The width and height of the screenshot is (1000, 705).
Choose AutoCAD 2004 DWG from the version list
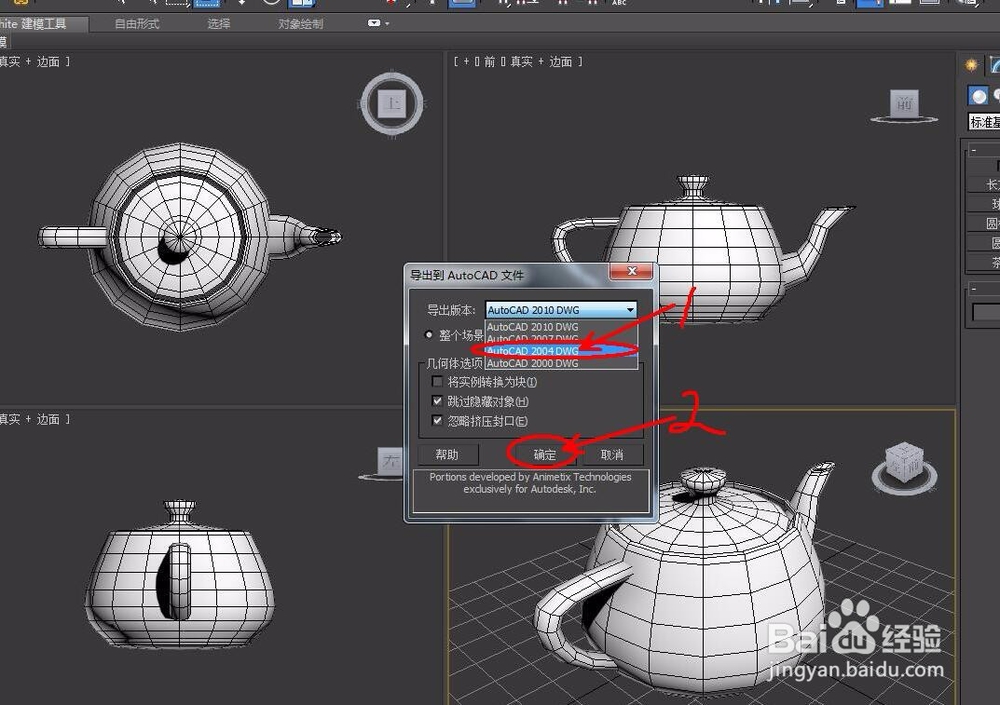561,350
